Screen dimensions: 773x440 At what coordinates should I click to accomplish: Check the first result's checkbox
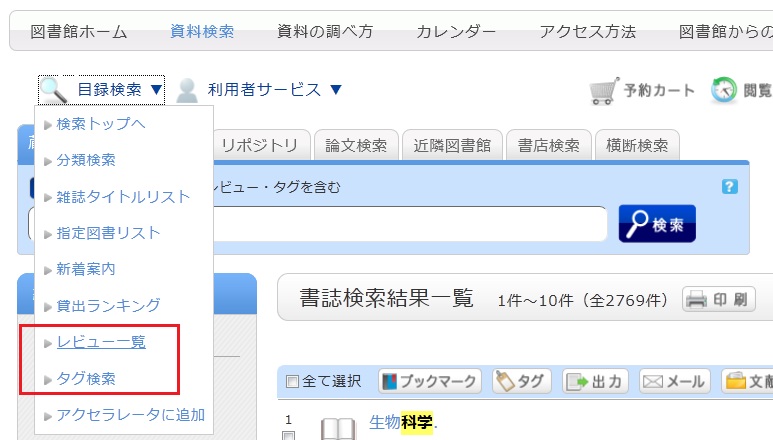coord(288,437)
